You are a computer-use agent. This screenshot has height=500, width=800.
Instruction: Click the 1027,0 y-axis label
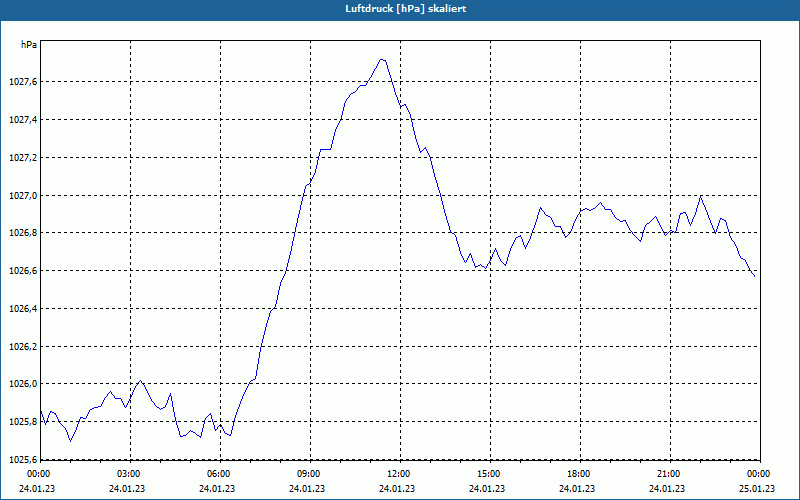[x=23, y=195]
